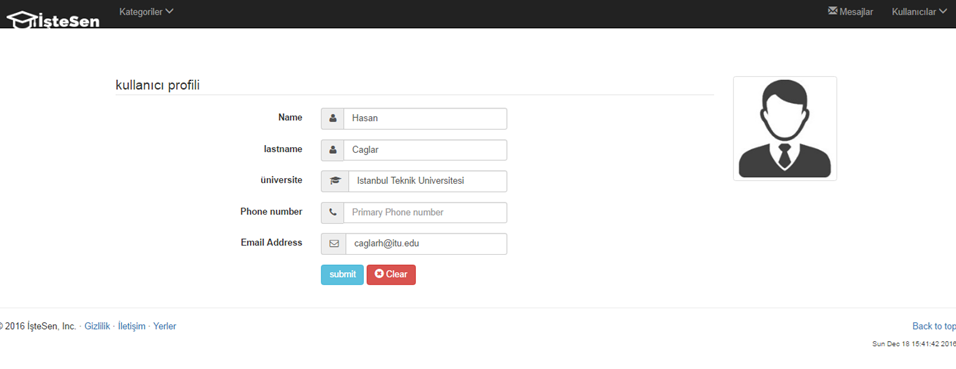Click the 'Phone number' label

coord(271,211)
